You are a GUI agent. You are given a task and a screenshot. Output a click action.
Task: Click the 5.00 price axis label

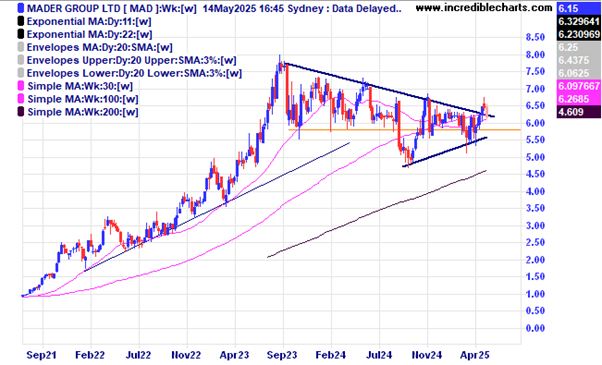pyautogui.click(x=535, y=157)
